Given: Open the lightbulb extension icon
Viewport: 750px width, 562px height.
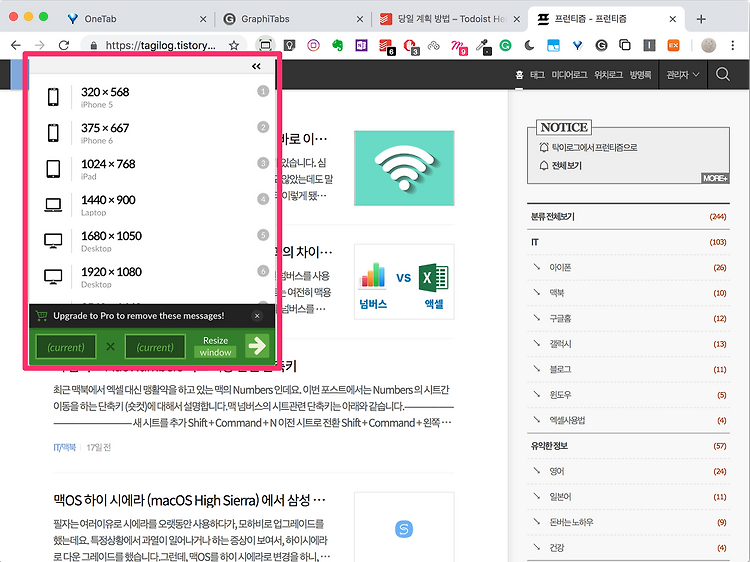Looking at the screenshot, I should click(x=289, y=45).
